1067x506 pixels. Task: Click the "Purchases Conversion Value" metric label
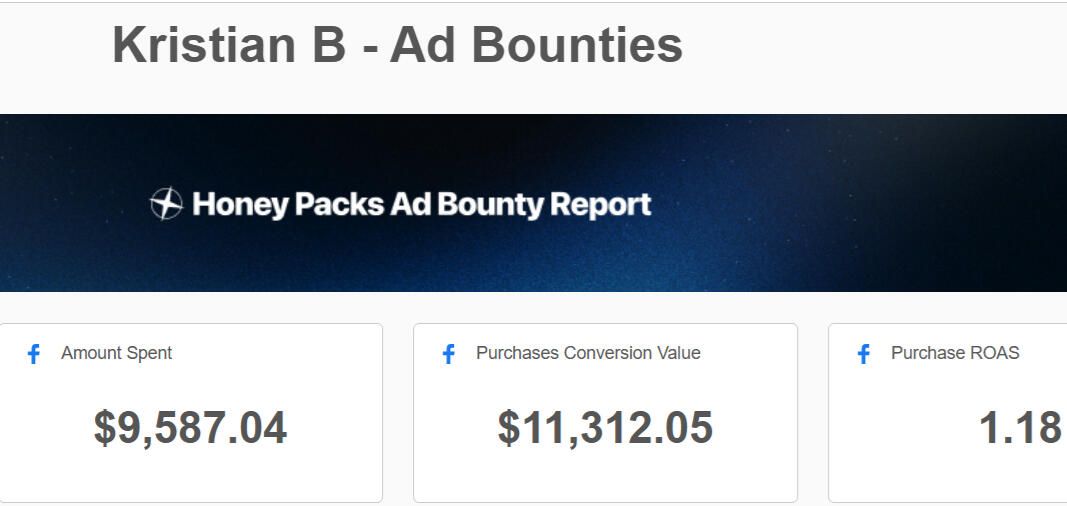(x=588, y=353)
